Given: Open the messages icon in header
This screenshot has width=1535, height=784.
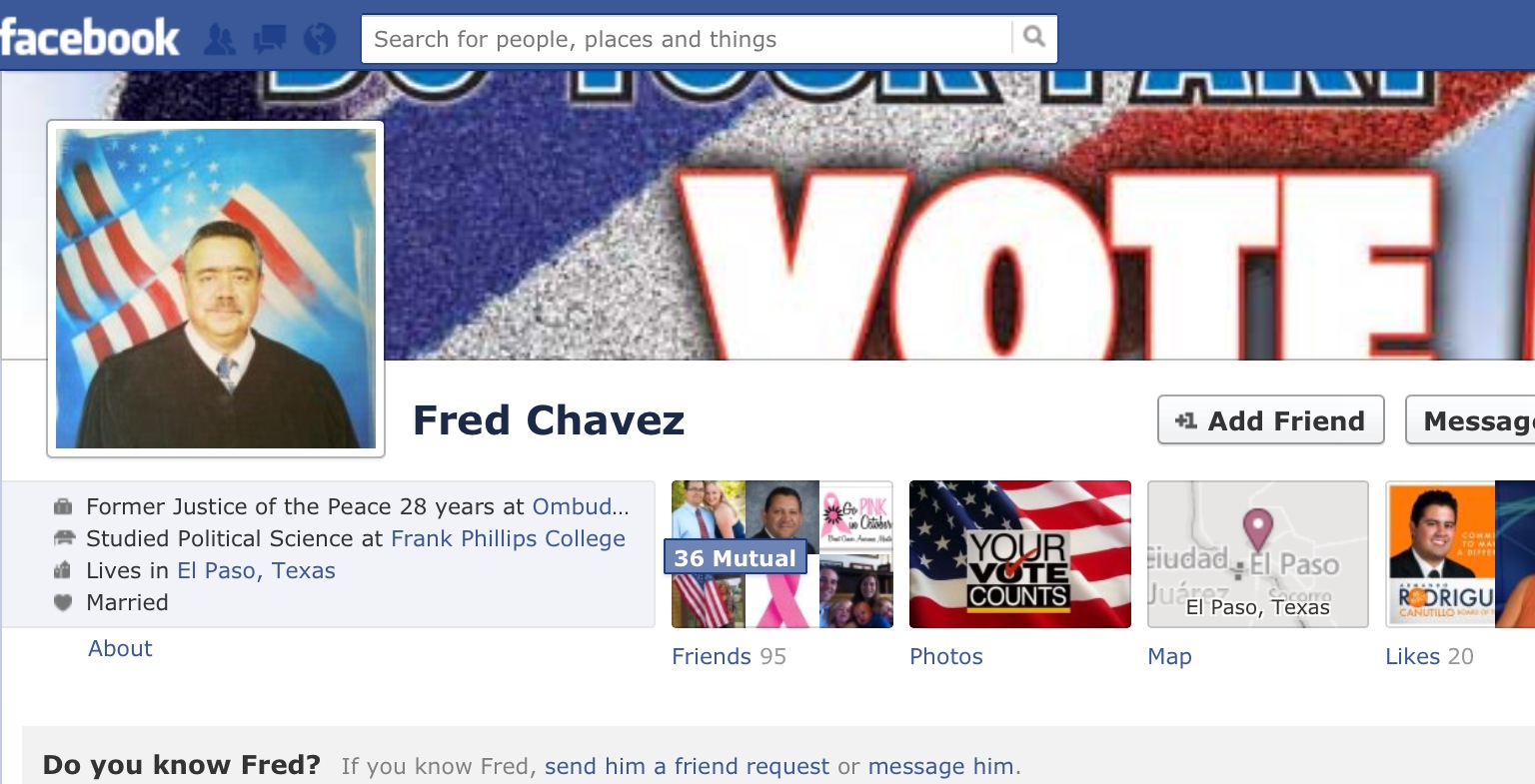Looking at the screenshot, I should click(270, 40).
